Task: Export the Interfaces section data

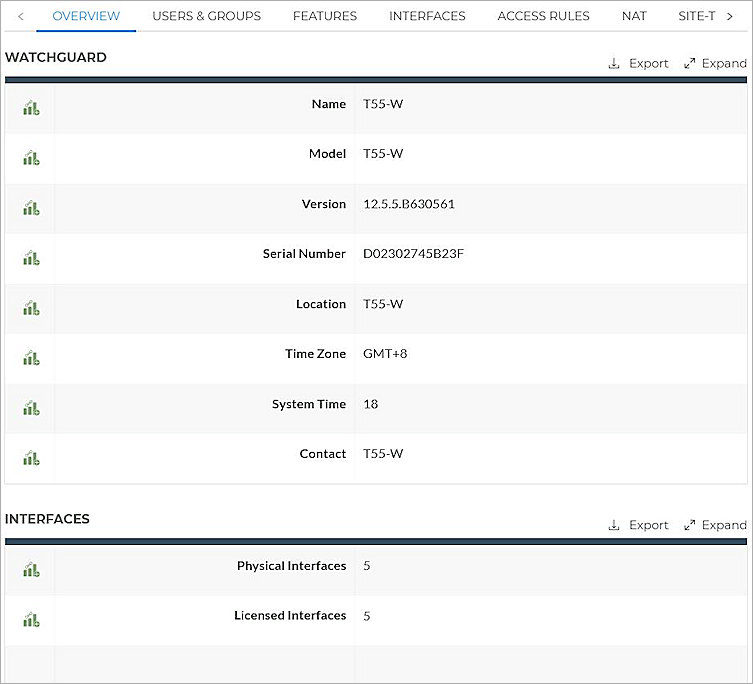Action: pos(638,525)
